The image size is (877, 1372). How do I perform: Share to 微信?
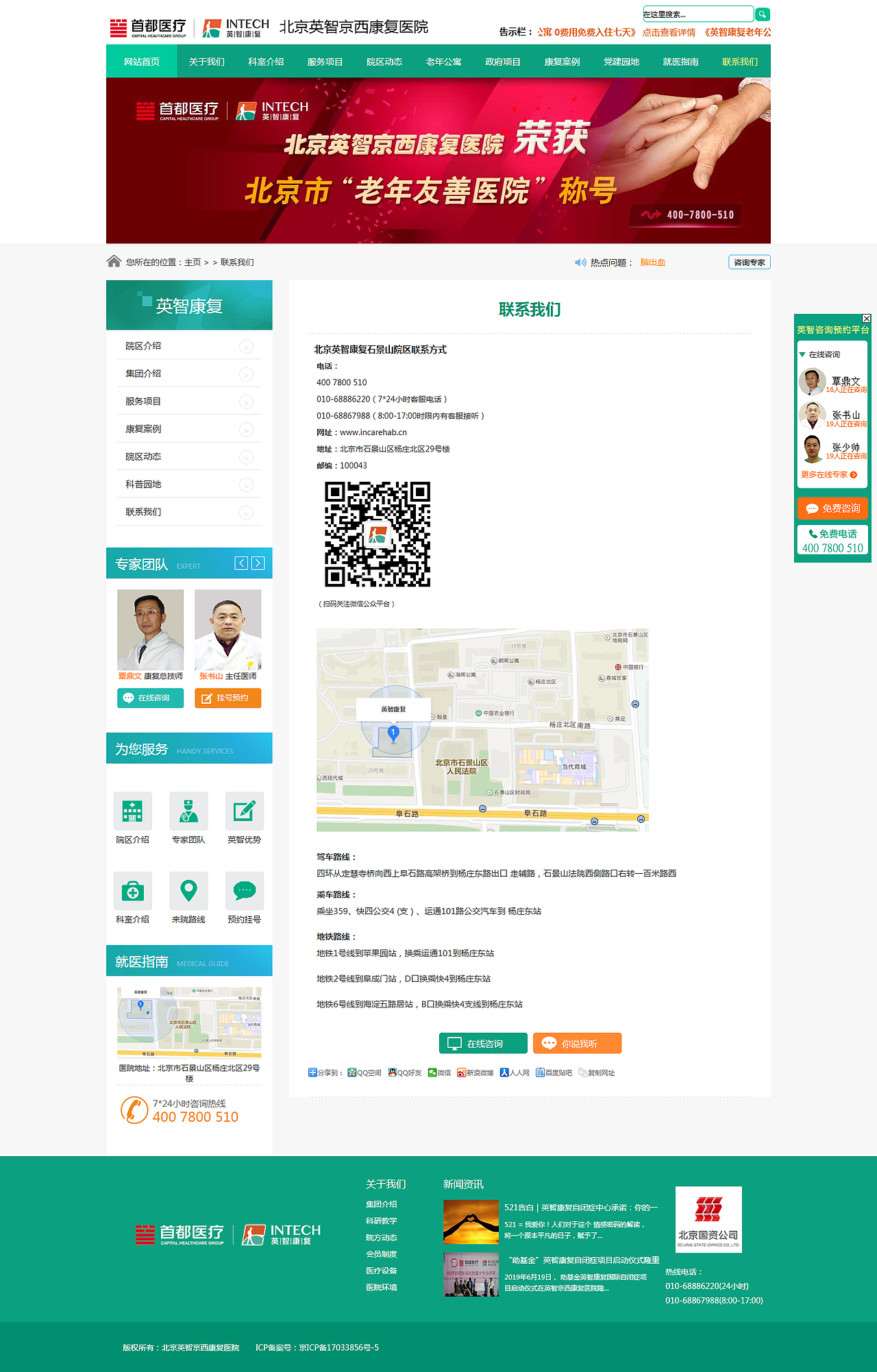tap(439, 1073)
